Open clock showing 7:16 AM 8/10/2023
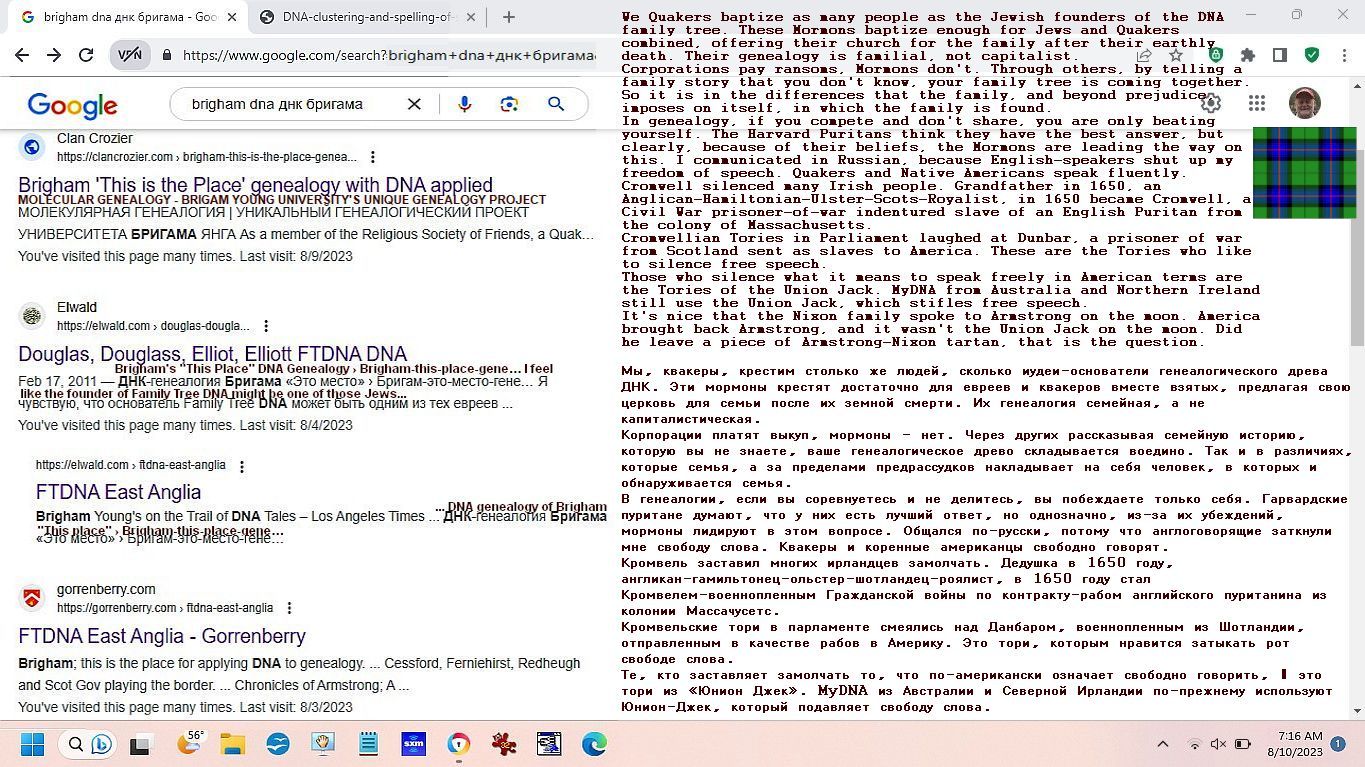1365x767 pixels. [1295, 744]
